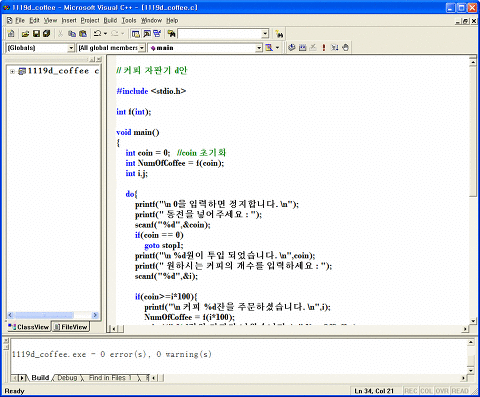
Task: Select the Find in Files 1 output tab
Action: [x=110, y=378]
